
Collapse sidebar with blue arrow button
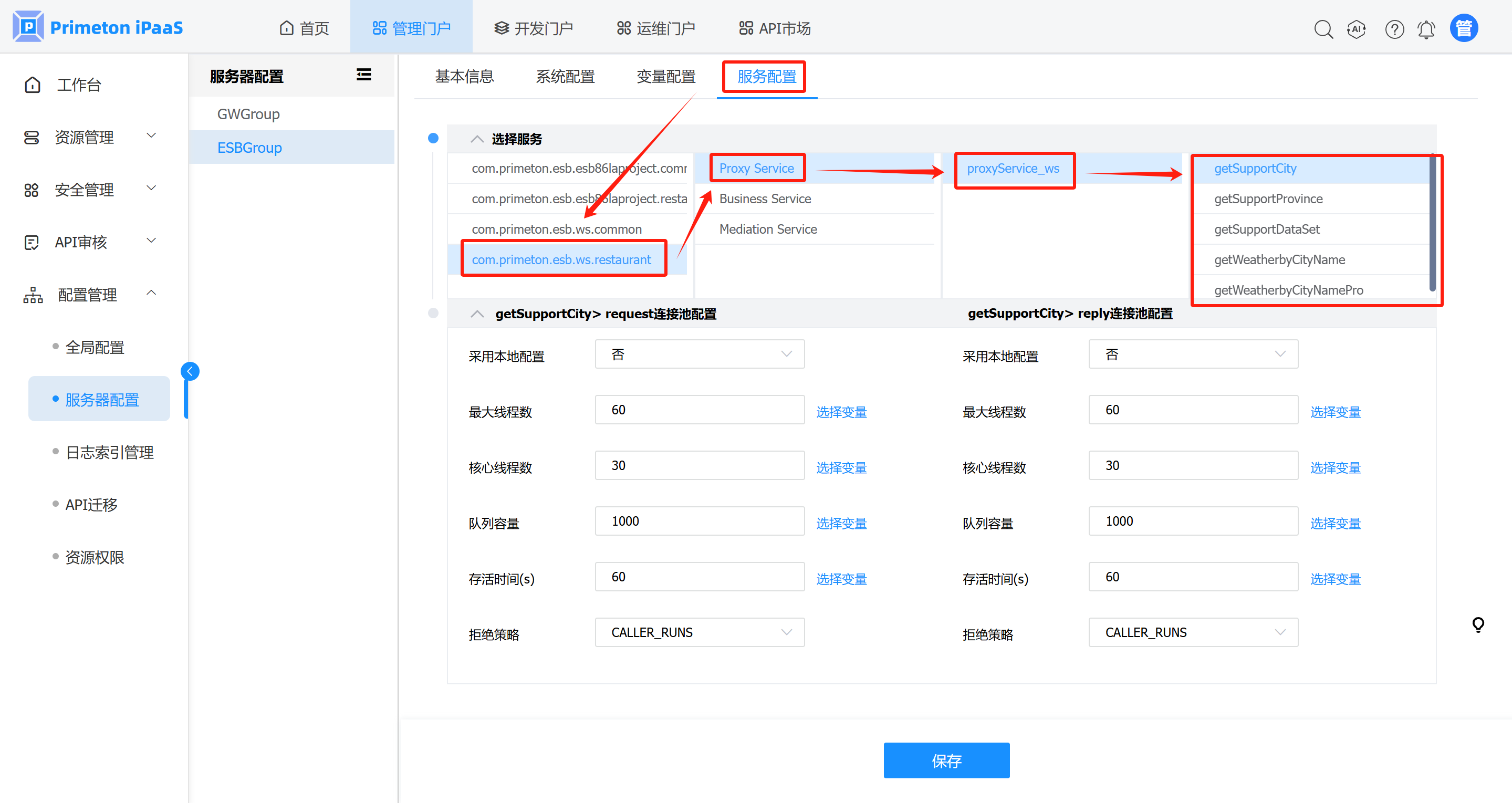190,371
